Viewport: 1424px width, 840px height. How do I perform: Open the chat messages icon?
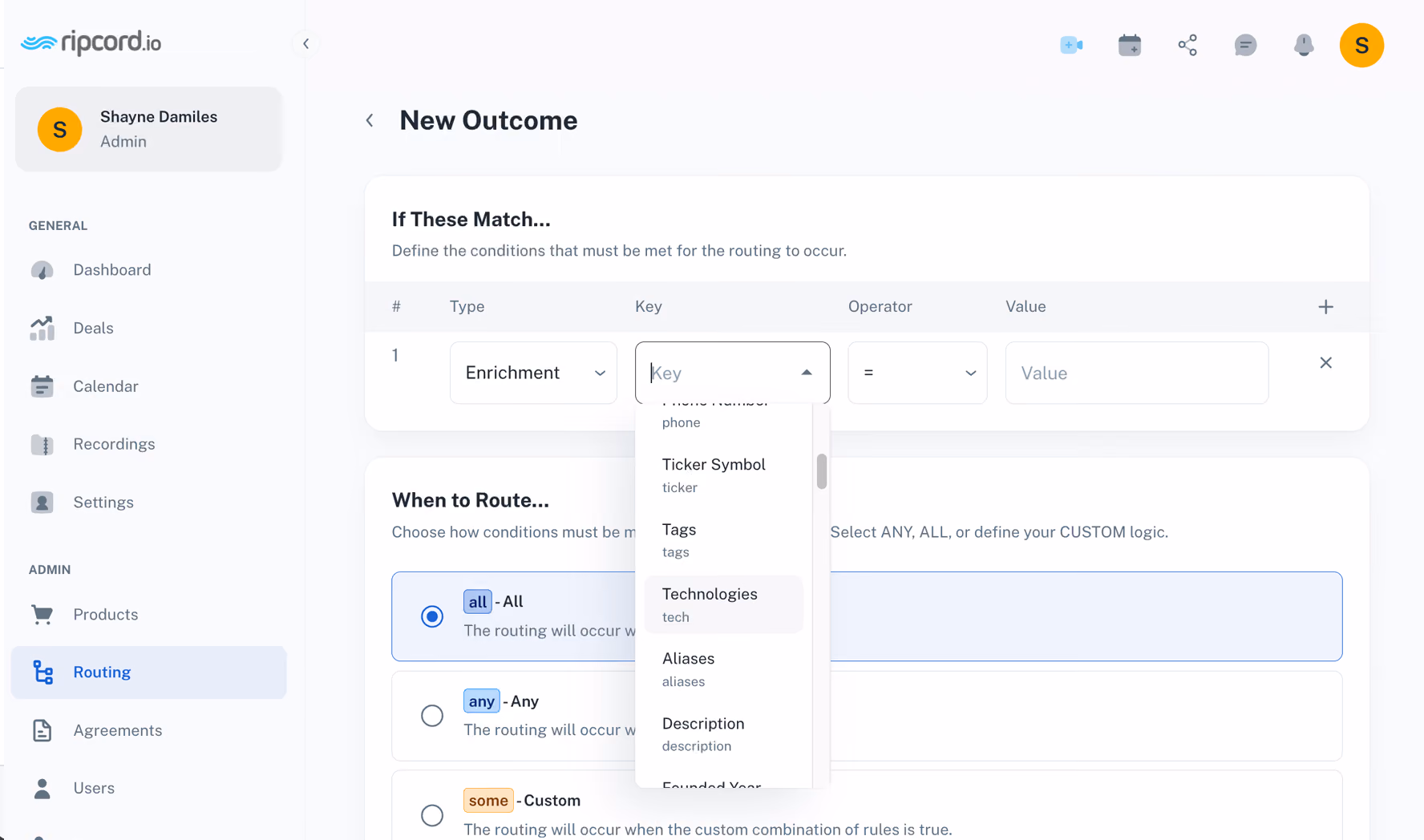(1245, 45)
